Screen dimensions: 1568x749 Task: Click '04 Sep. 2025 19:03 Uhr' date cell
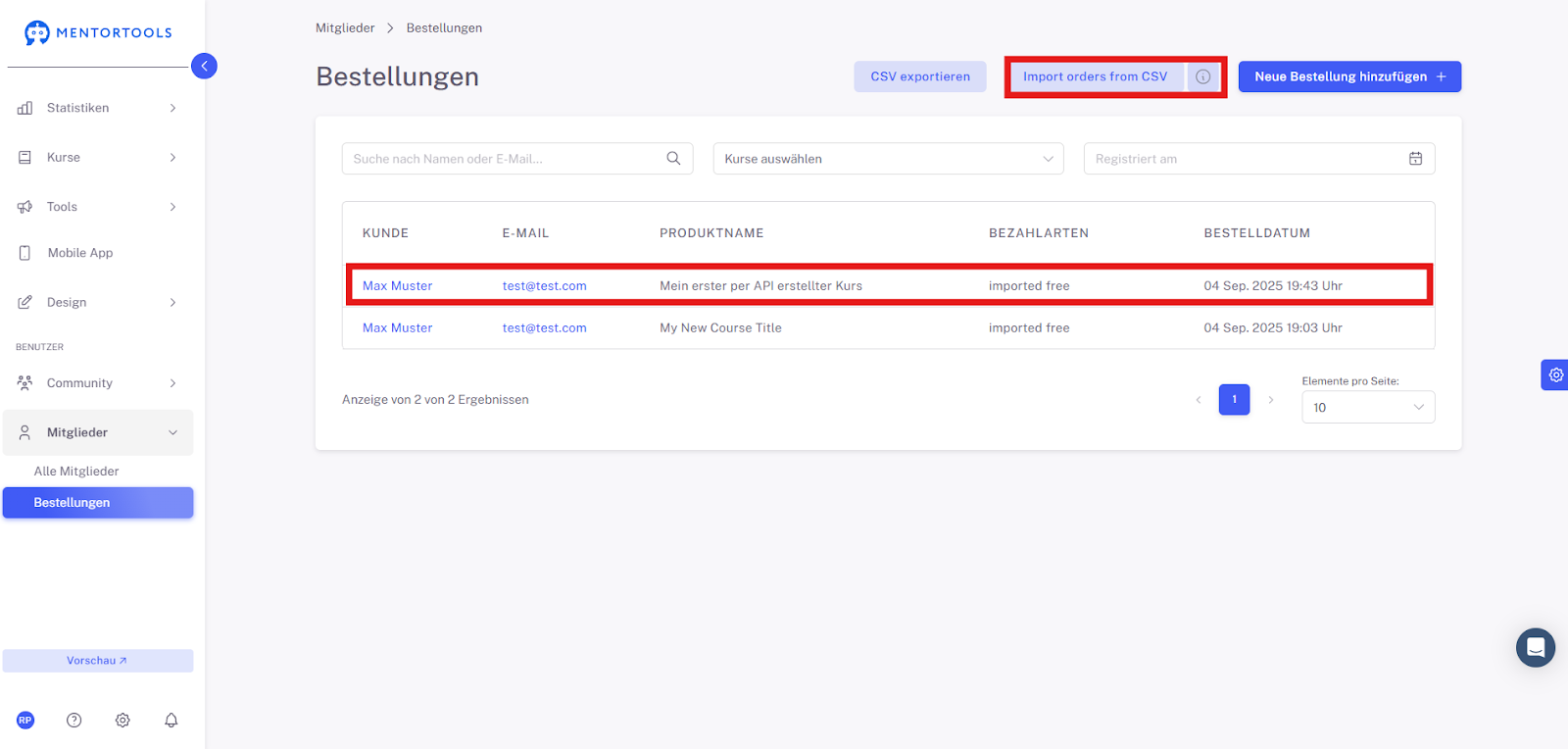(1273, 327)
